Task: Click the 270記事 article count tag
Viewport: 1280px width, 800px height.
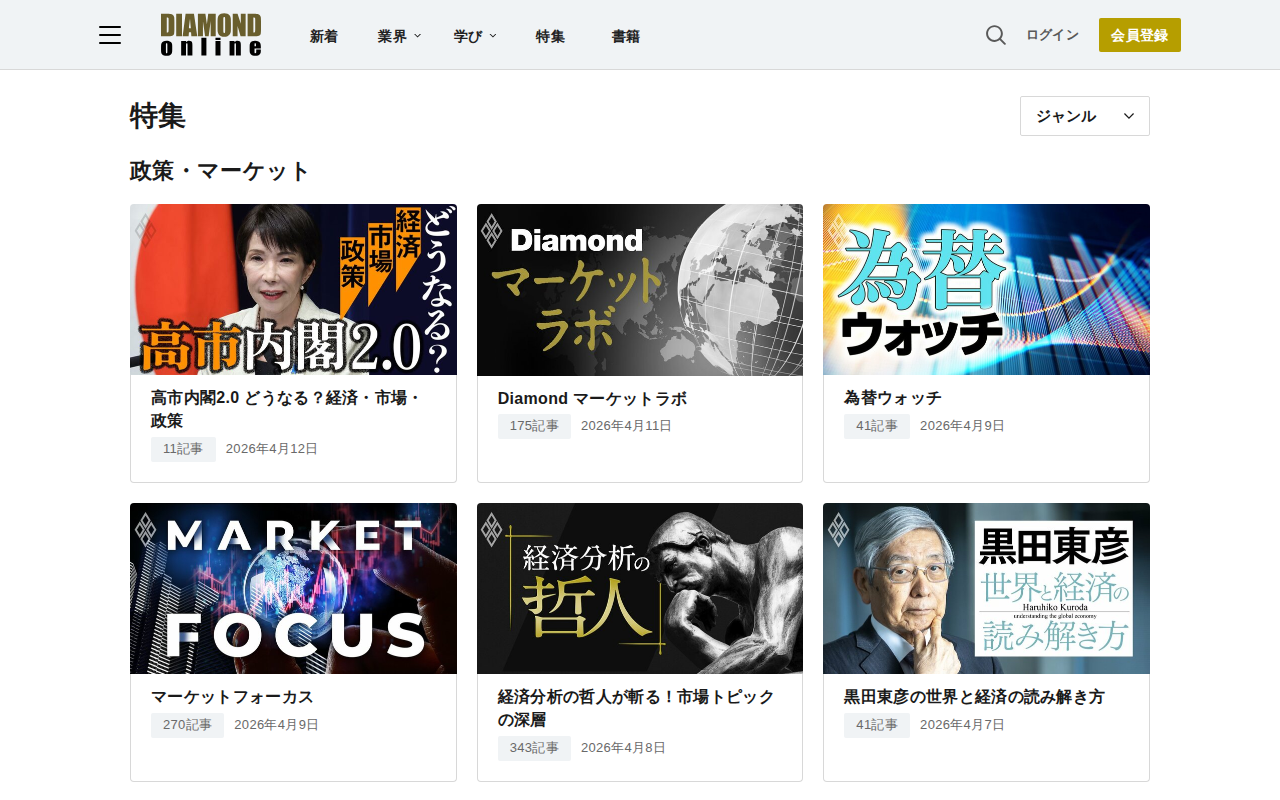Action: (187, 725)
